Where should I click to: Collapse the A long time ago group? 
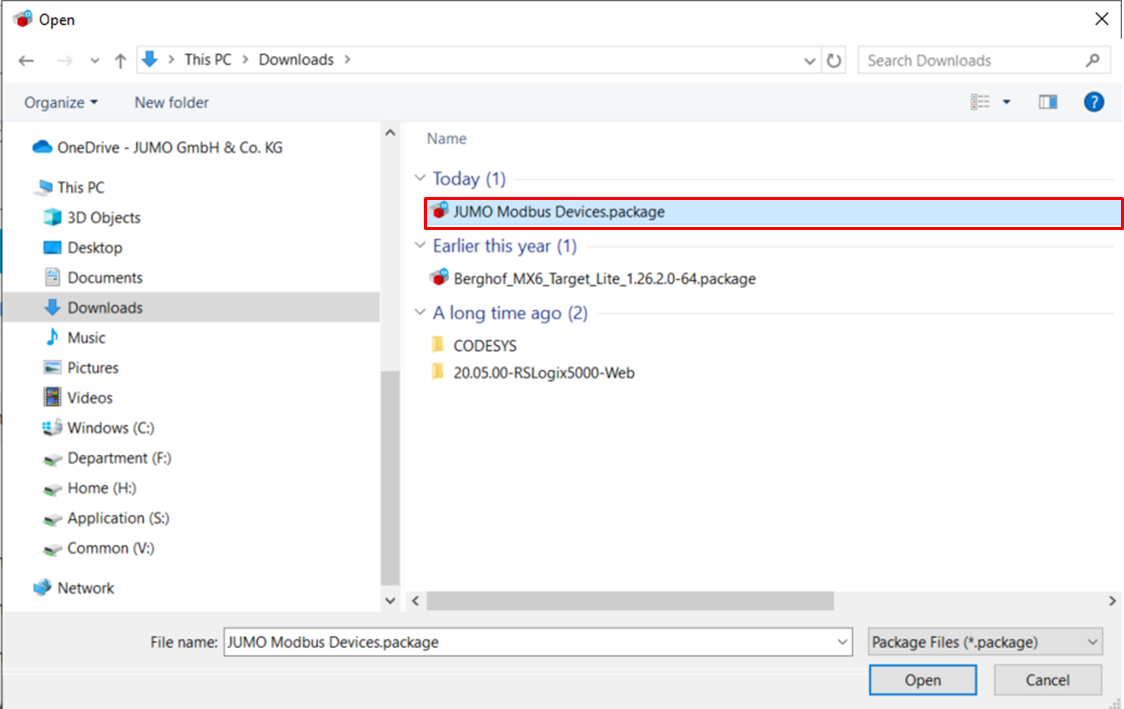[420, 313]
